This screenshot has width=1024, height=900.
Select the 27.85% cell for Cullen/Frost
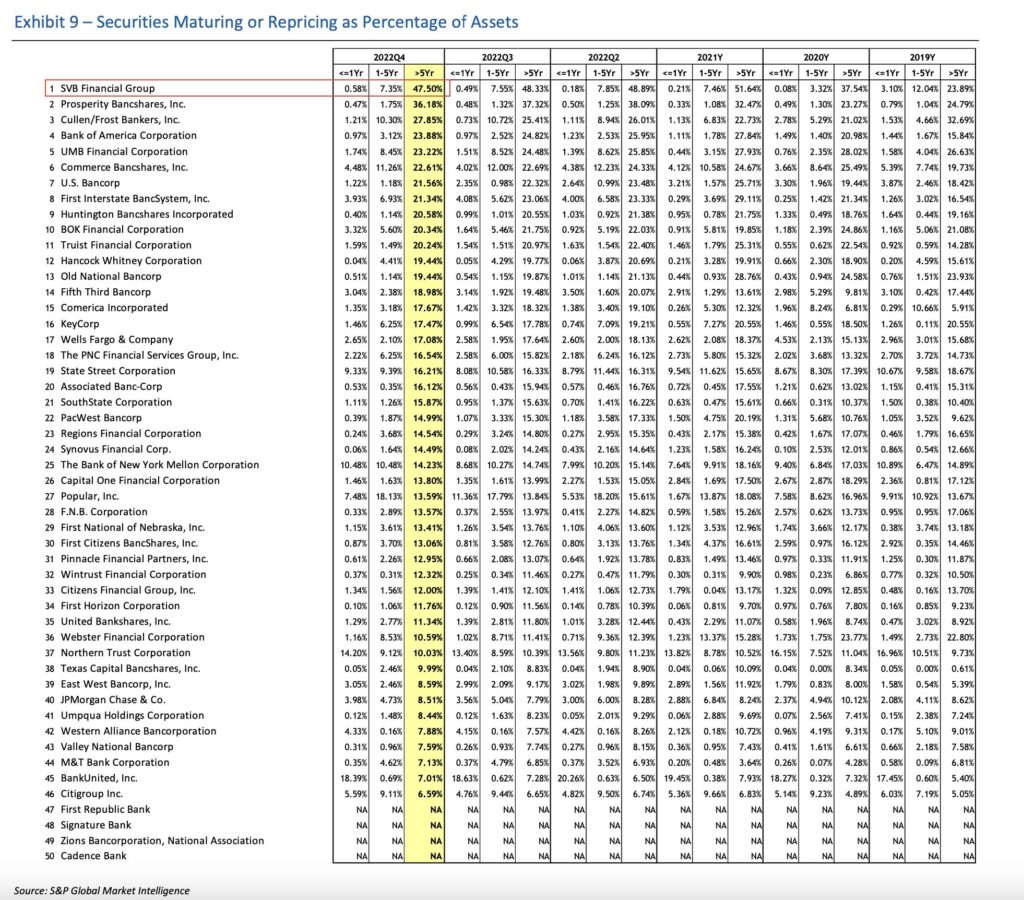pos(427,120)
